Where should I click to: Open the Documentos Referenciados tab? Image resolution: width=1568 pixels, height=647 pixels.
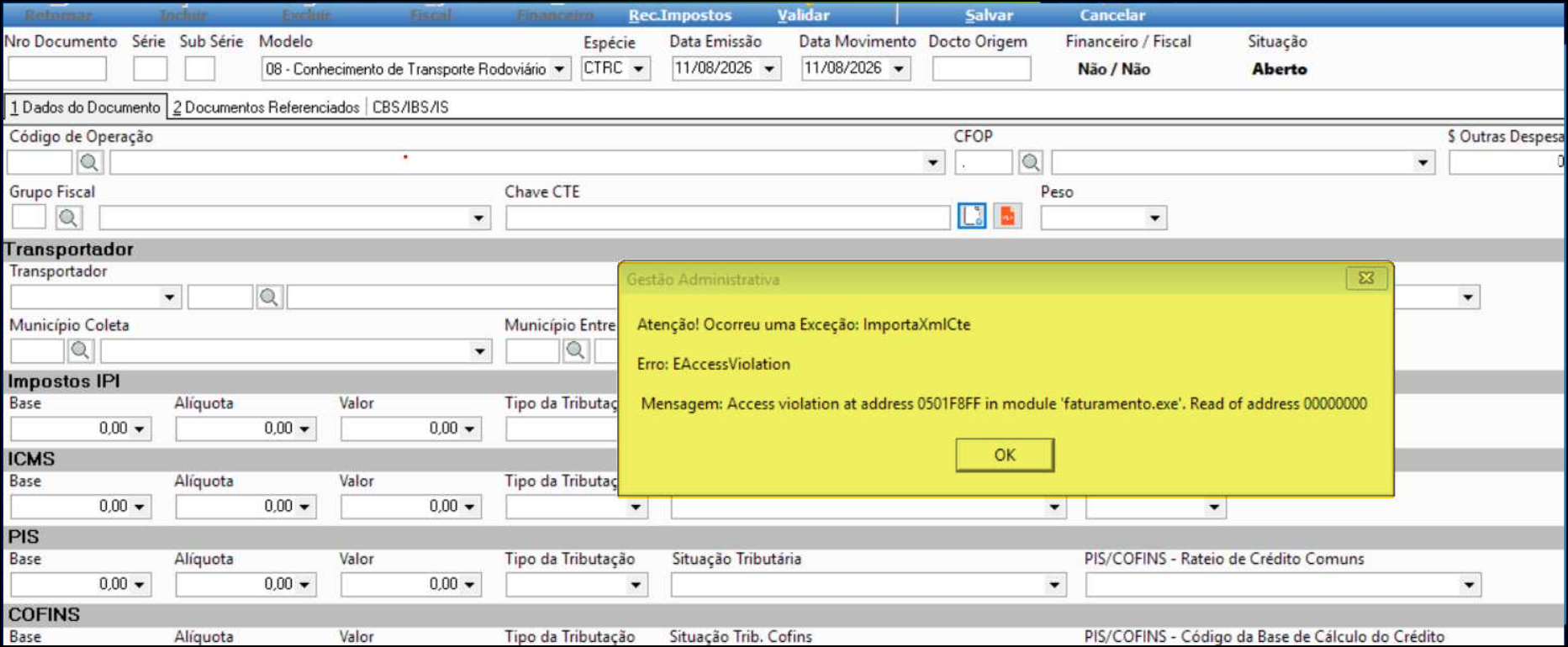point(267,107)
